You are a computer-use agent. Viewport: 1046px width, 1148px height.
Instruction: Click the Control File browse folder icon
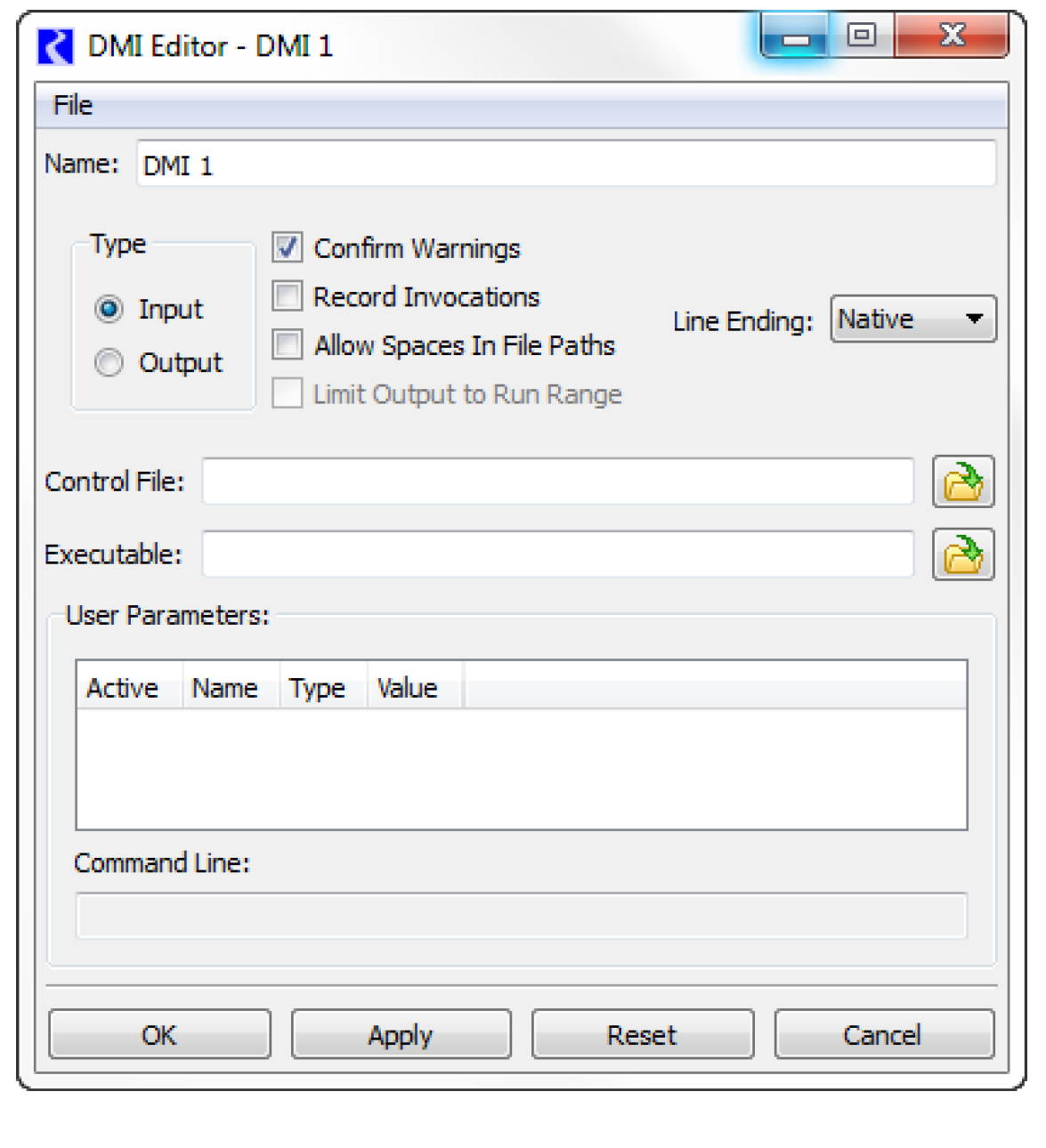pos(962,481)
